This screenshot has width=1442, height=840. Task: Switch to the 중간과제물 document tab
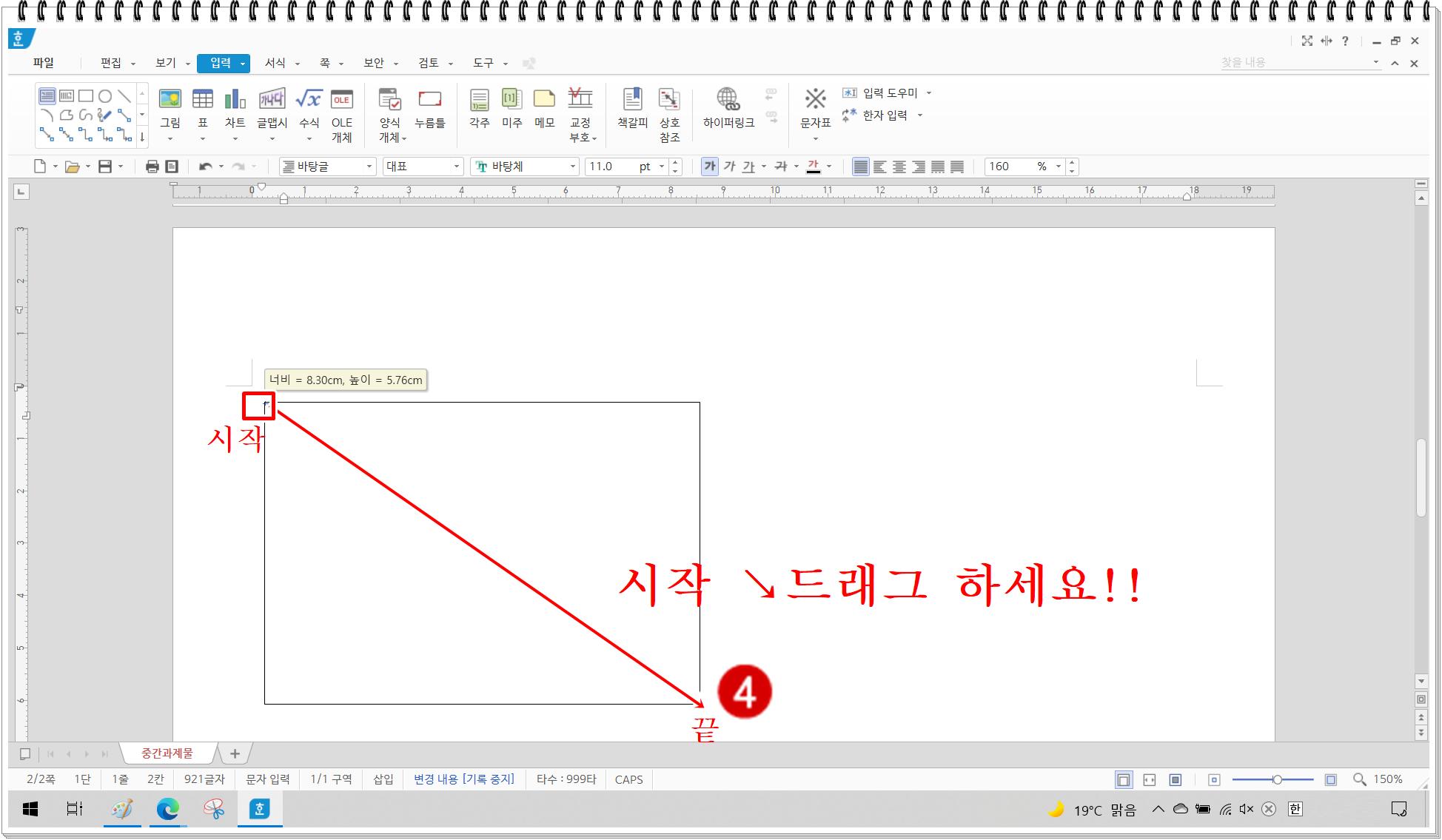pyautogui.click(x=167, y=753)
